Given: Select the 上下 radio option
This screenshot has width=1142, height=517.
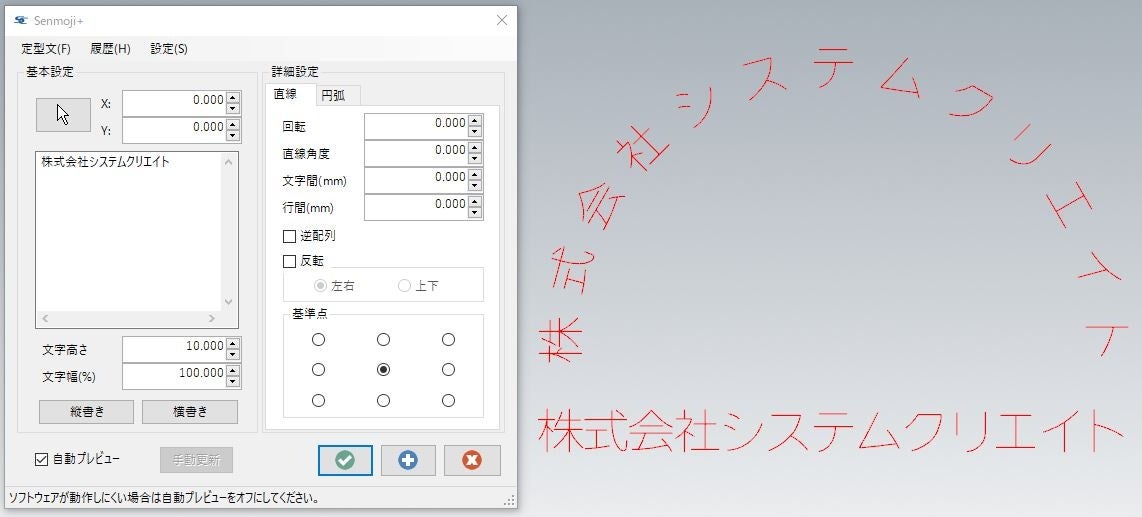Looking at the screenshot, I should [x=404, y=285].
